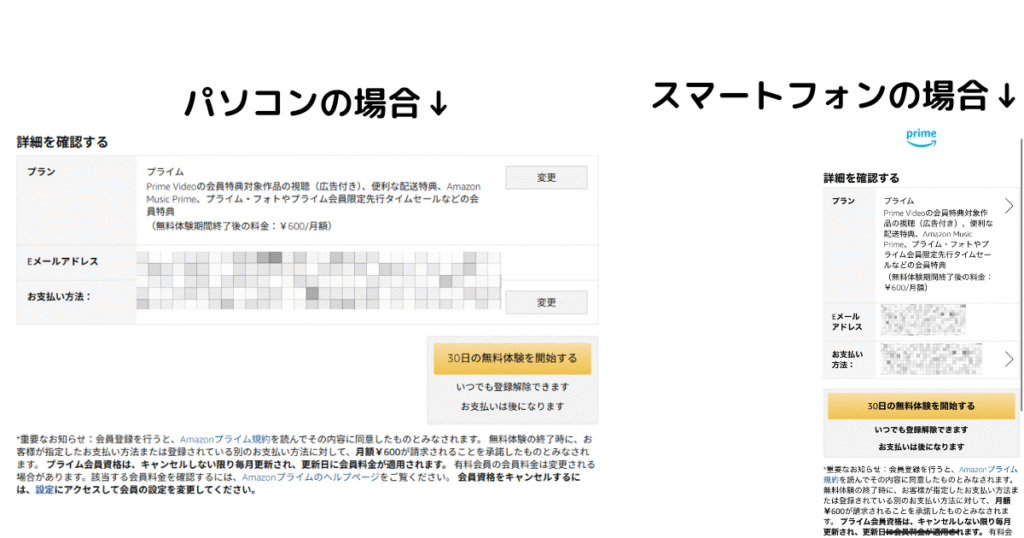Screen dimensions: 1024x538
Task: Click お支払い方法 label in PC view
Action: (x=59, y=296)
